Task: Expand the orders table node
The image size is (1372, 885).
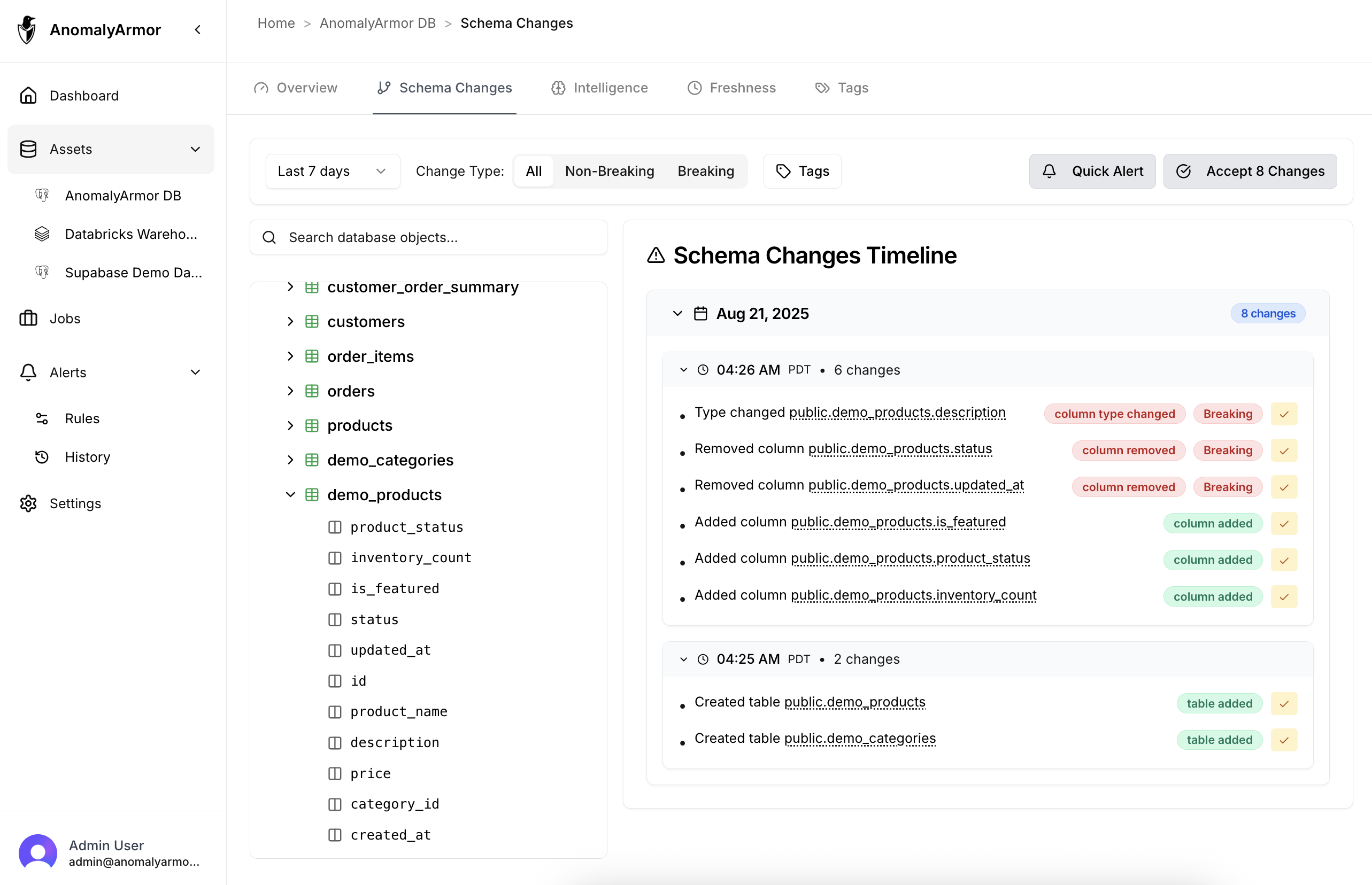Action: (290, 391)
